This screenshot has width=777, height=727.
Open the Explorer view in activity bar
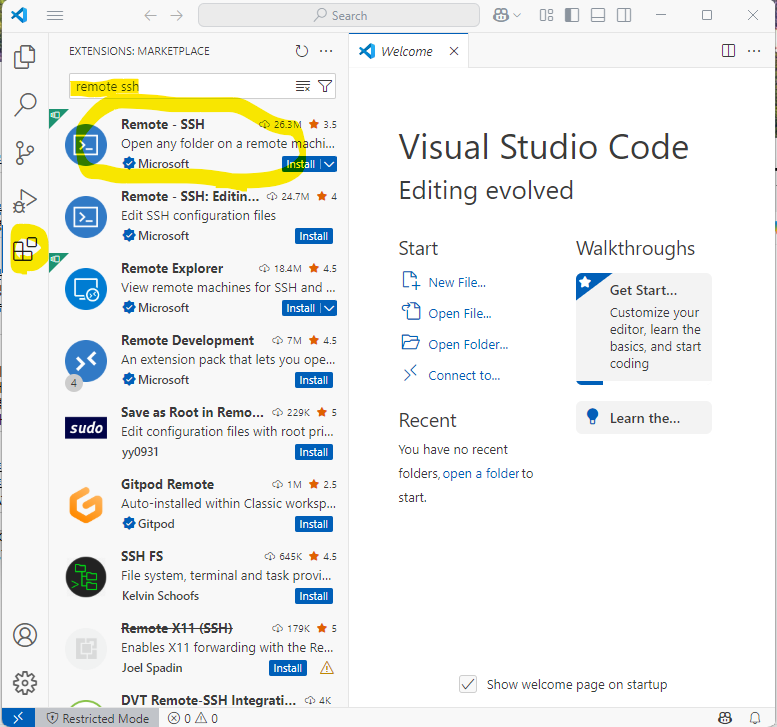click(24, 57)
